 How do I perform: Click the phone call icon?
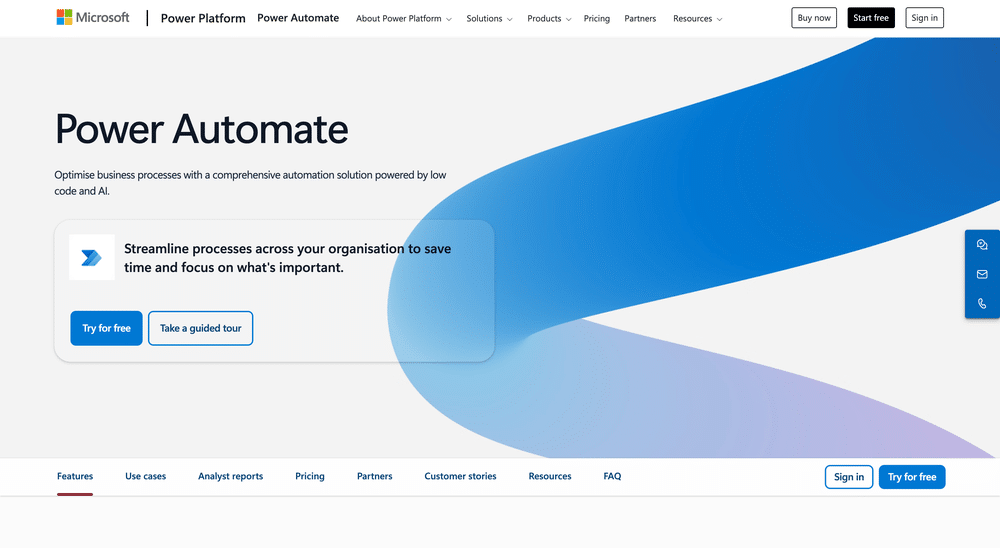pos(982,304)
